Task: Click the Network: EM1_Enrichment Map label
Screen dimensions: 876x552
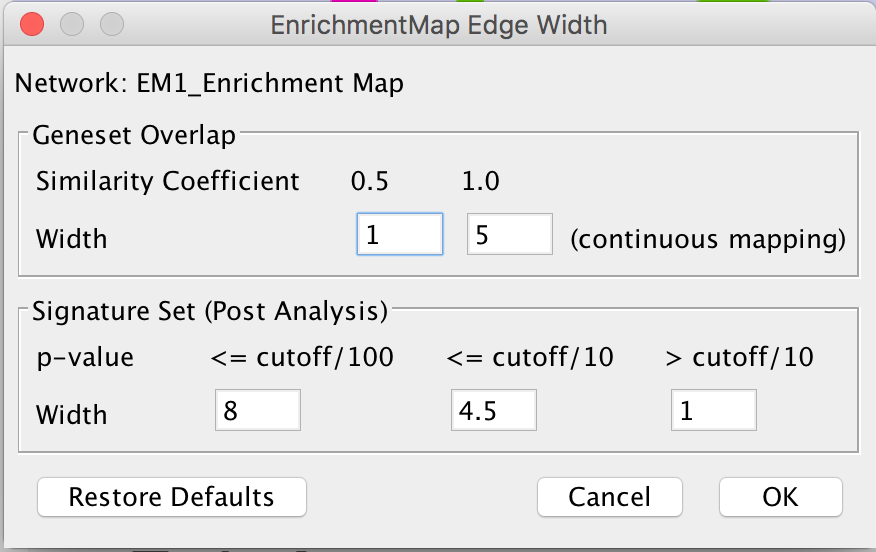Action: point(209,83)
